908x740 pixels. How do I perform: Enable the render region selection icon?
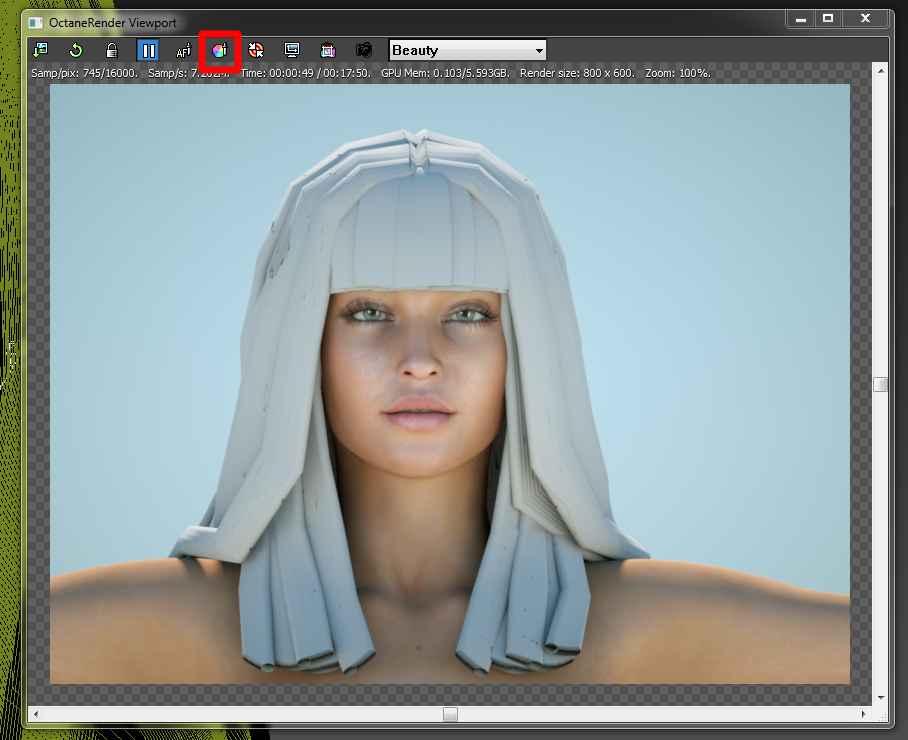[x=328, y=50]
